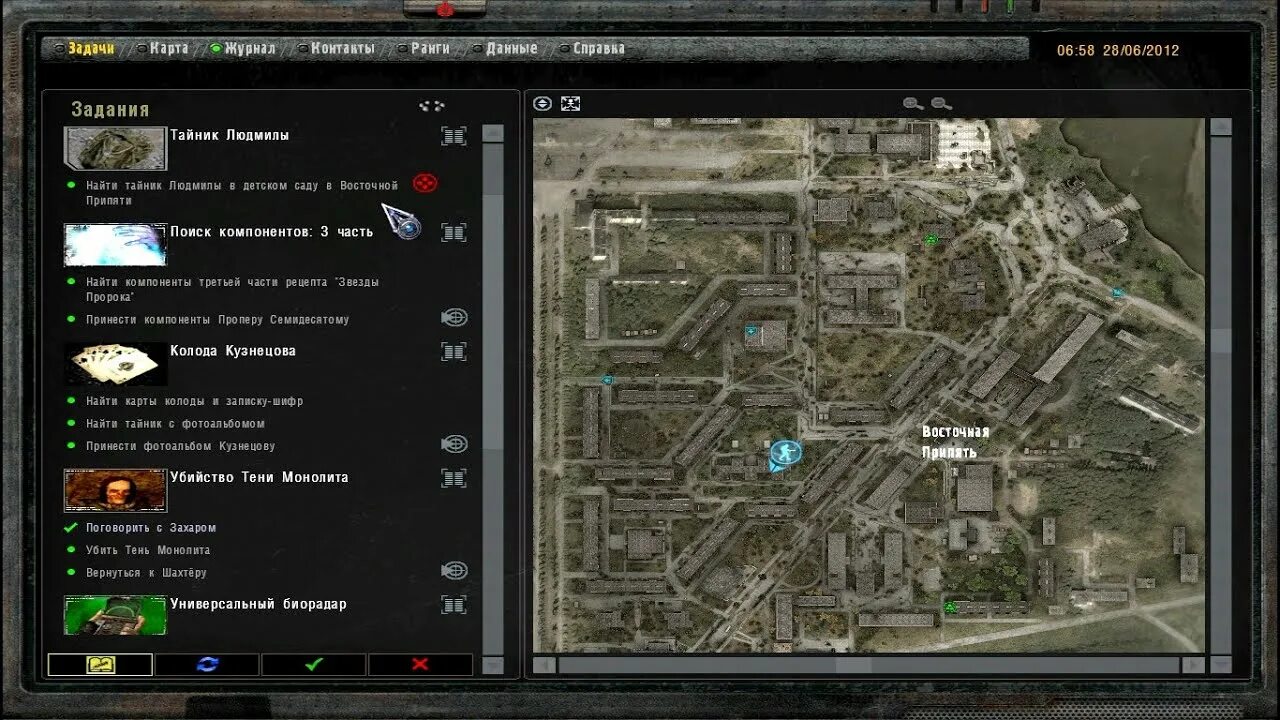The image size is (1280, 720).
Task: Toggle map locator for Принести фотоальбом Кузнецову
Action: tap(455, 444)
